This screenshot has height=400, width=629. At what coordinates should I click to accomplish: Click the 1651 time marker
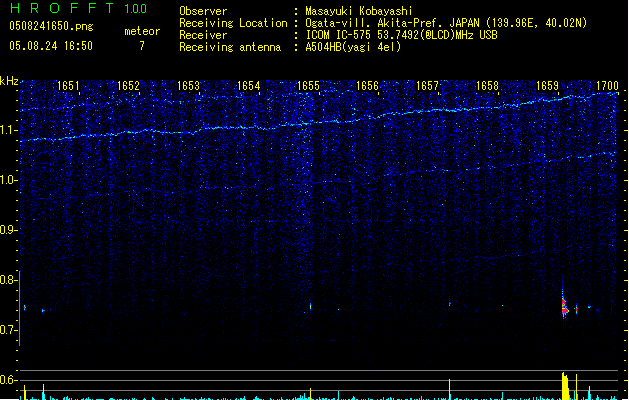[69, 86]
